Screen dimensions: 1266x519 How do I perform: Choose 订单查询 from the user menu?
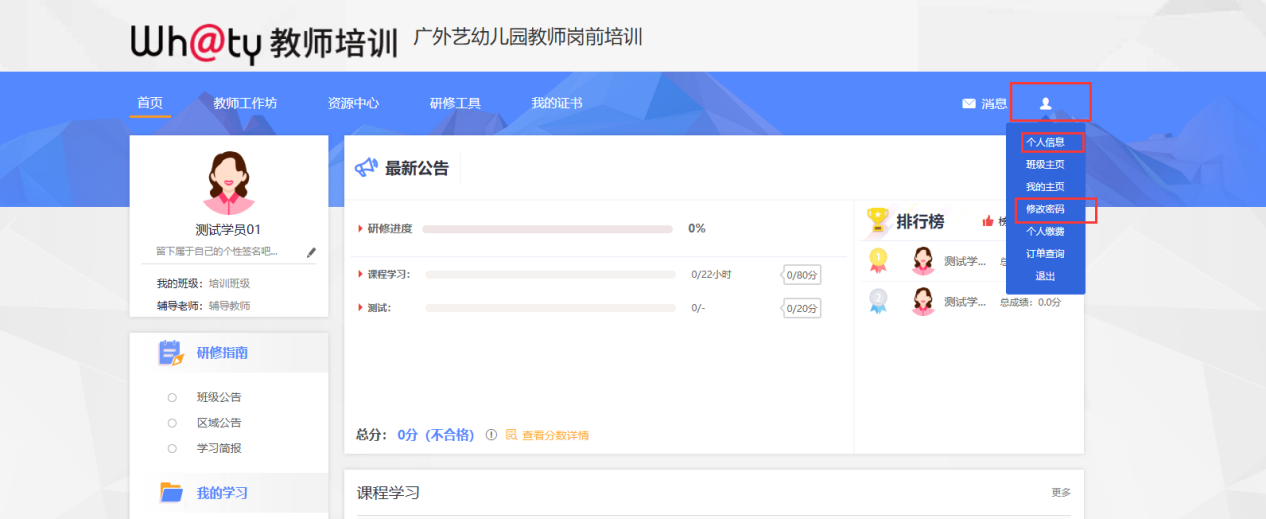[x=1045, y=254]
